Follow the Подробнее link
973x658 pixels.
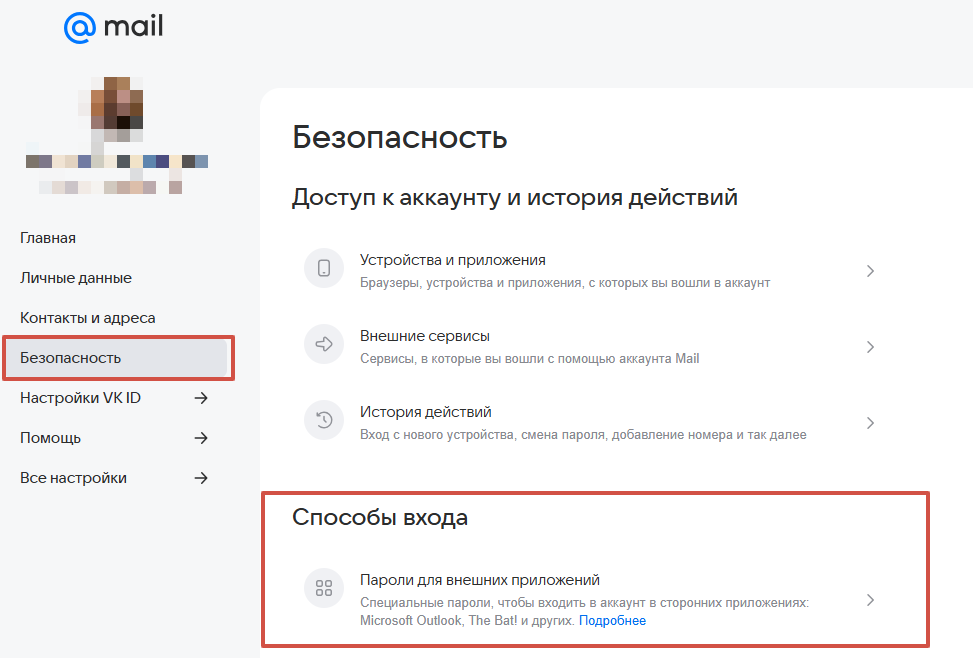point(612,621)
